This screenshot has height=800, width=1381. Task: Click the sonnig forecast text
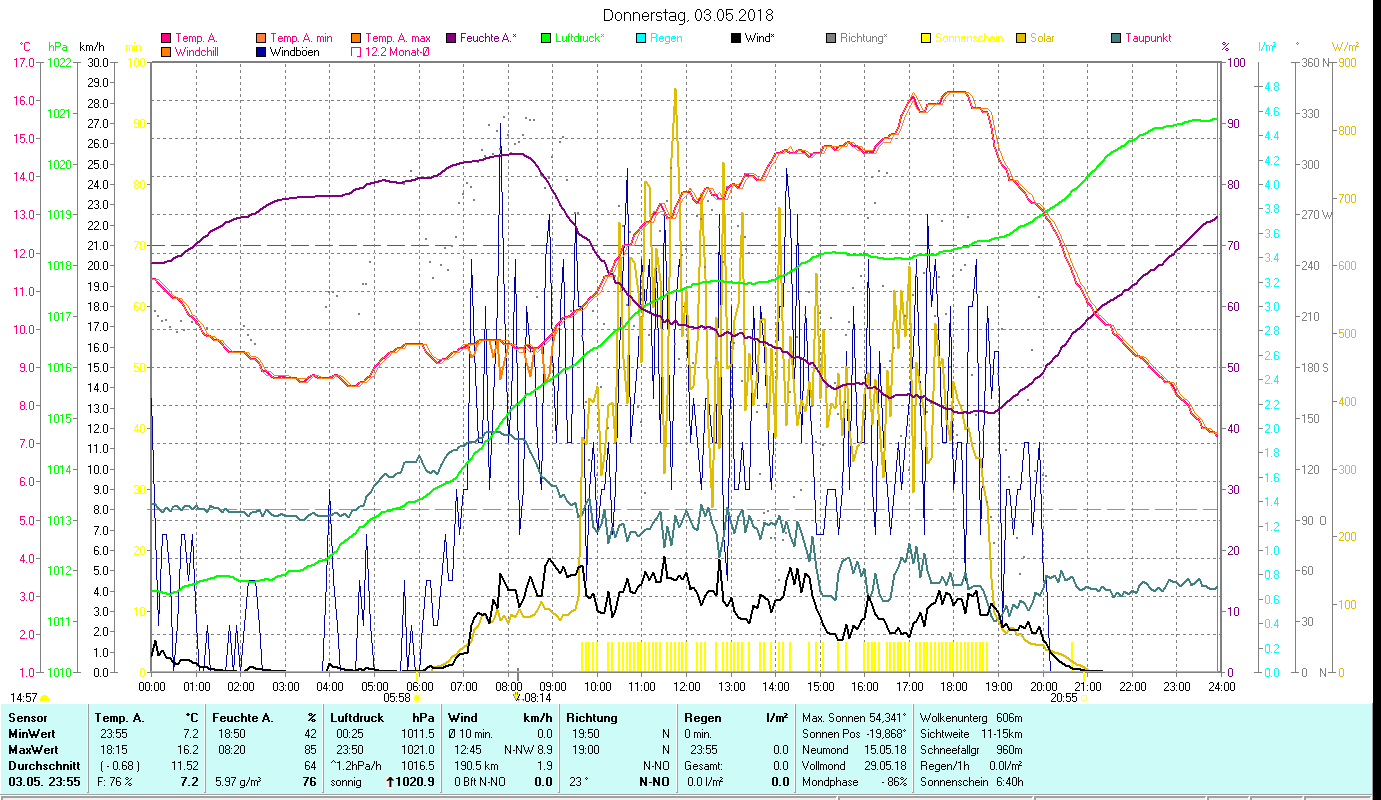346,782
